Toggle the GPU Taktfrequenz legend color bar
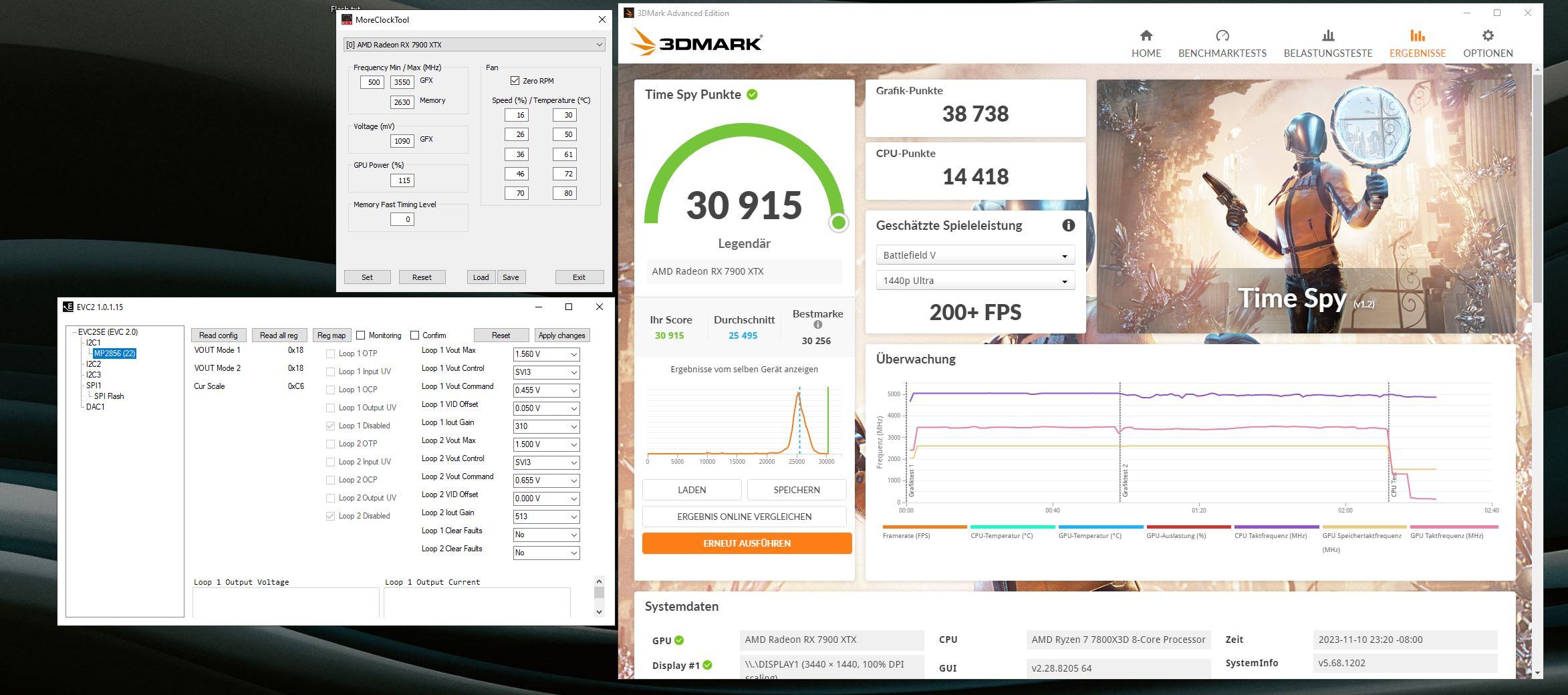The image size is (1568, 695). coord(1454,527)
